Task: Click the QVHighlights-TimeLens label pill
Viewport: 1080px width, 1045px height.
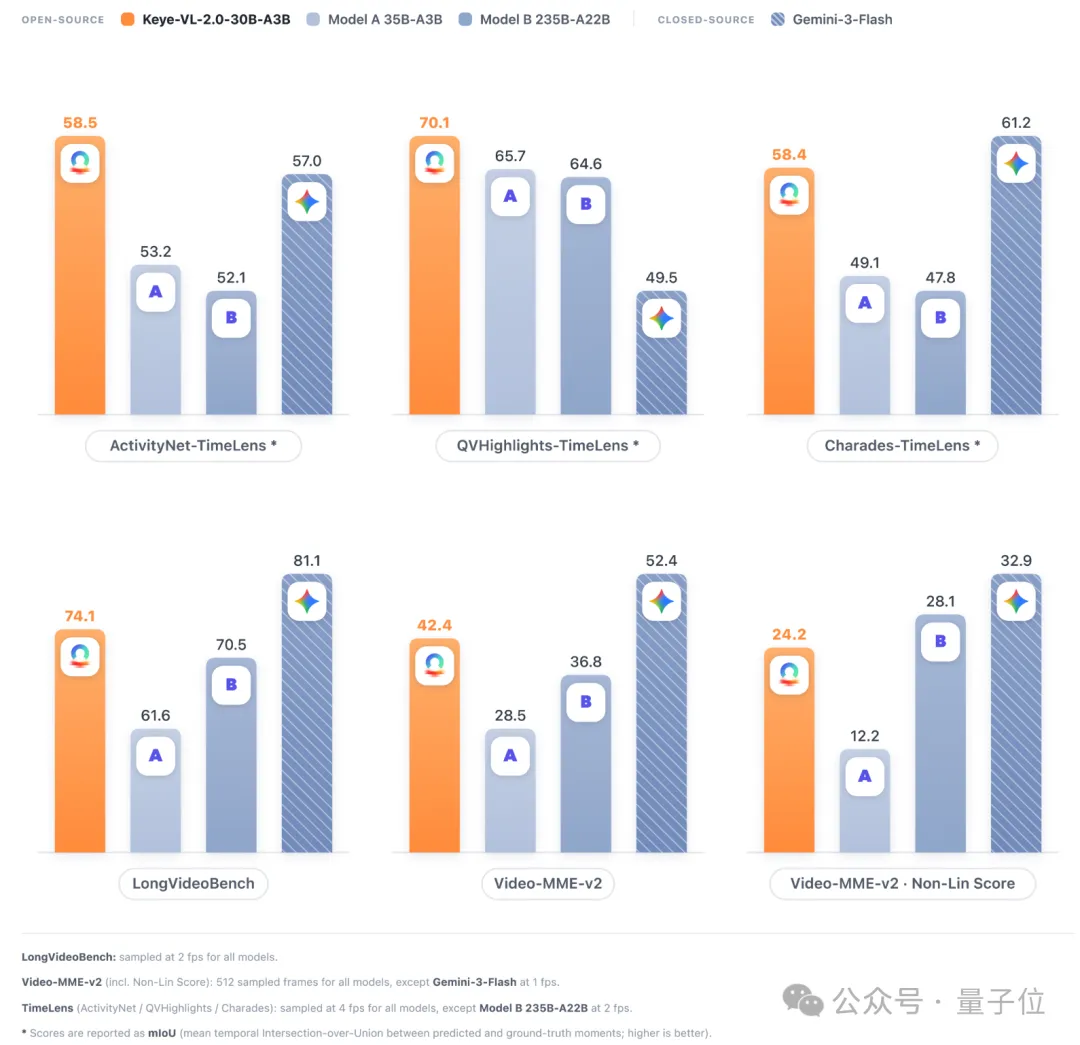Action: (548, 446)
